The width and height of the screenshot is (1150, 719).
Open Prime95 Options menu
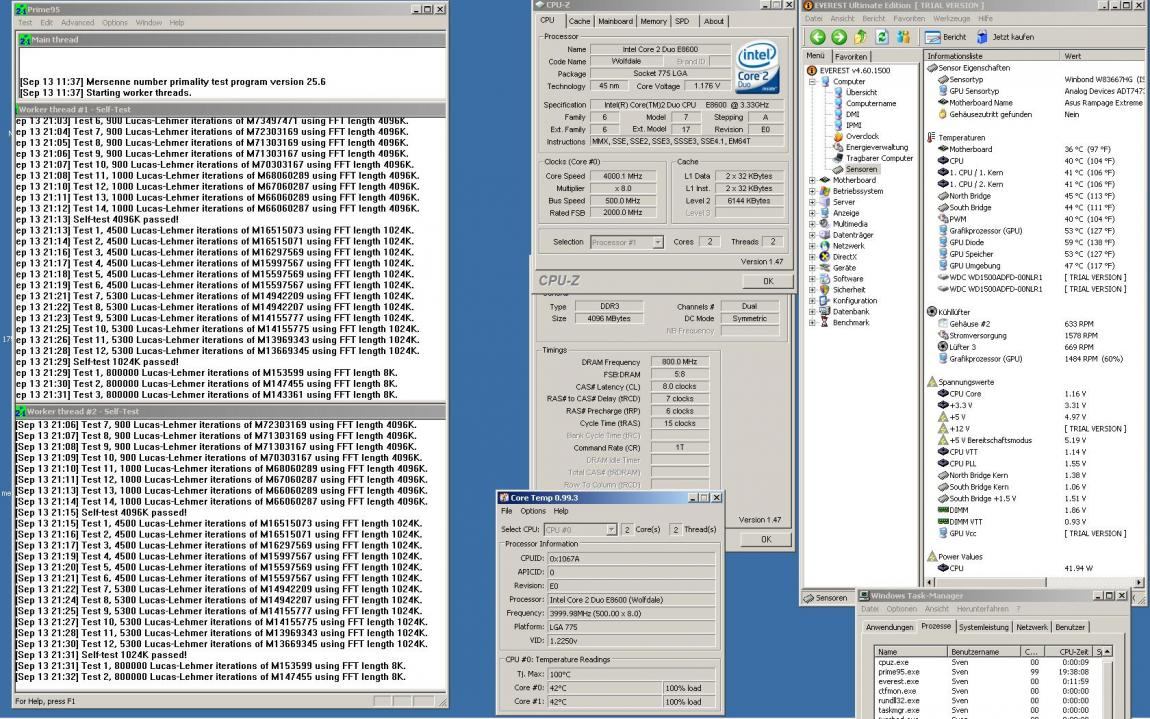click(114, 23)
